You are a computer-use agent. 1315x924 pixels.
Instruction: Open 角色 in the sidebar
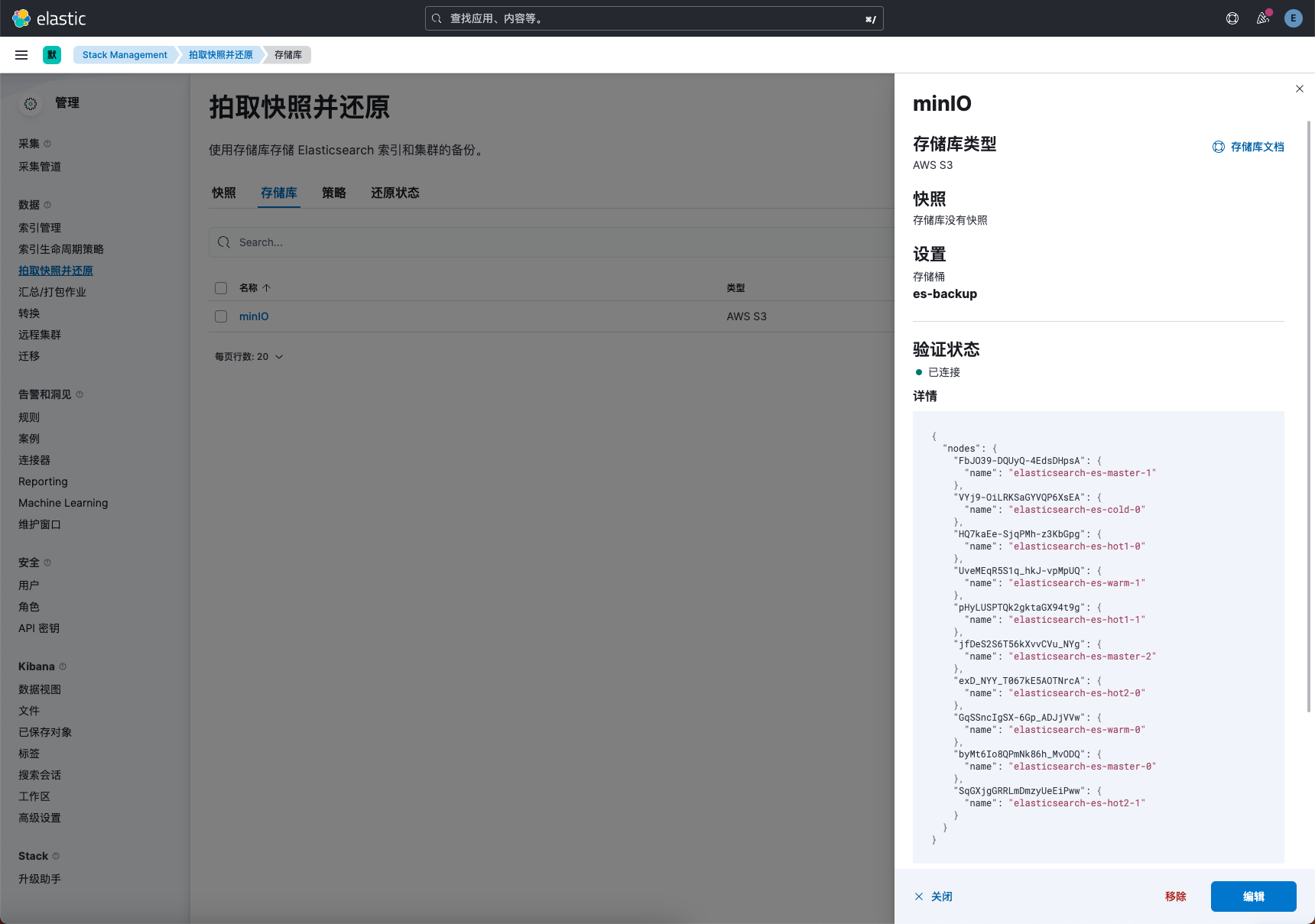click(x=29, y=607)
